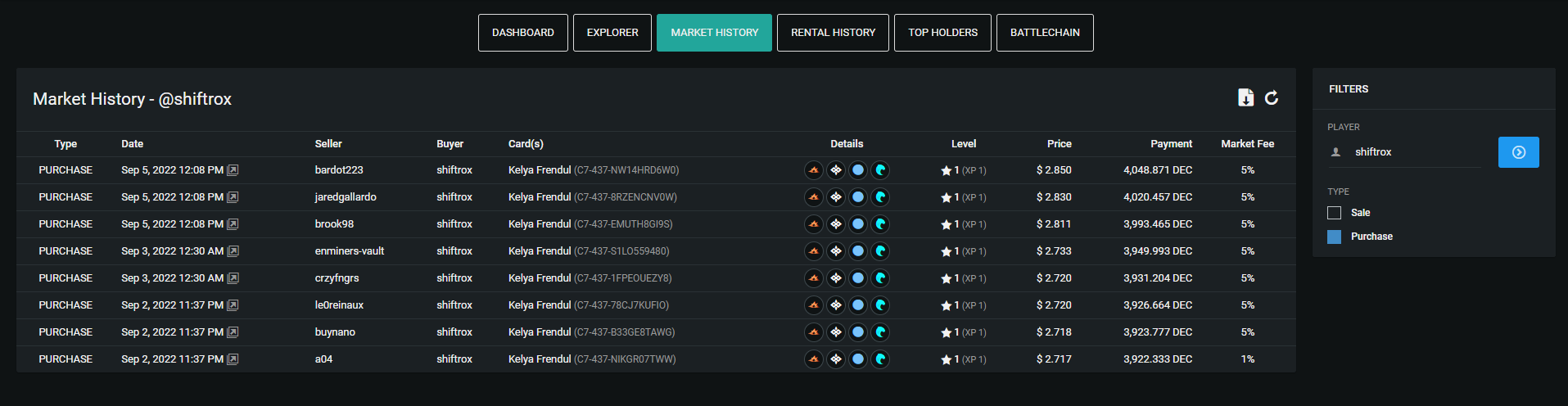Submit player search with blue arrow button
Image resolution: width=1568 pixels, height=406 pixels.
pos(1518,152)
